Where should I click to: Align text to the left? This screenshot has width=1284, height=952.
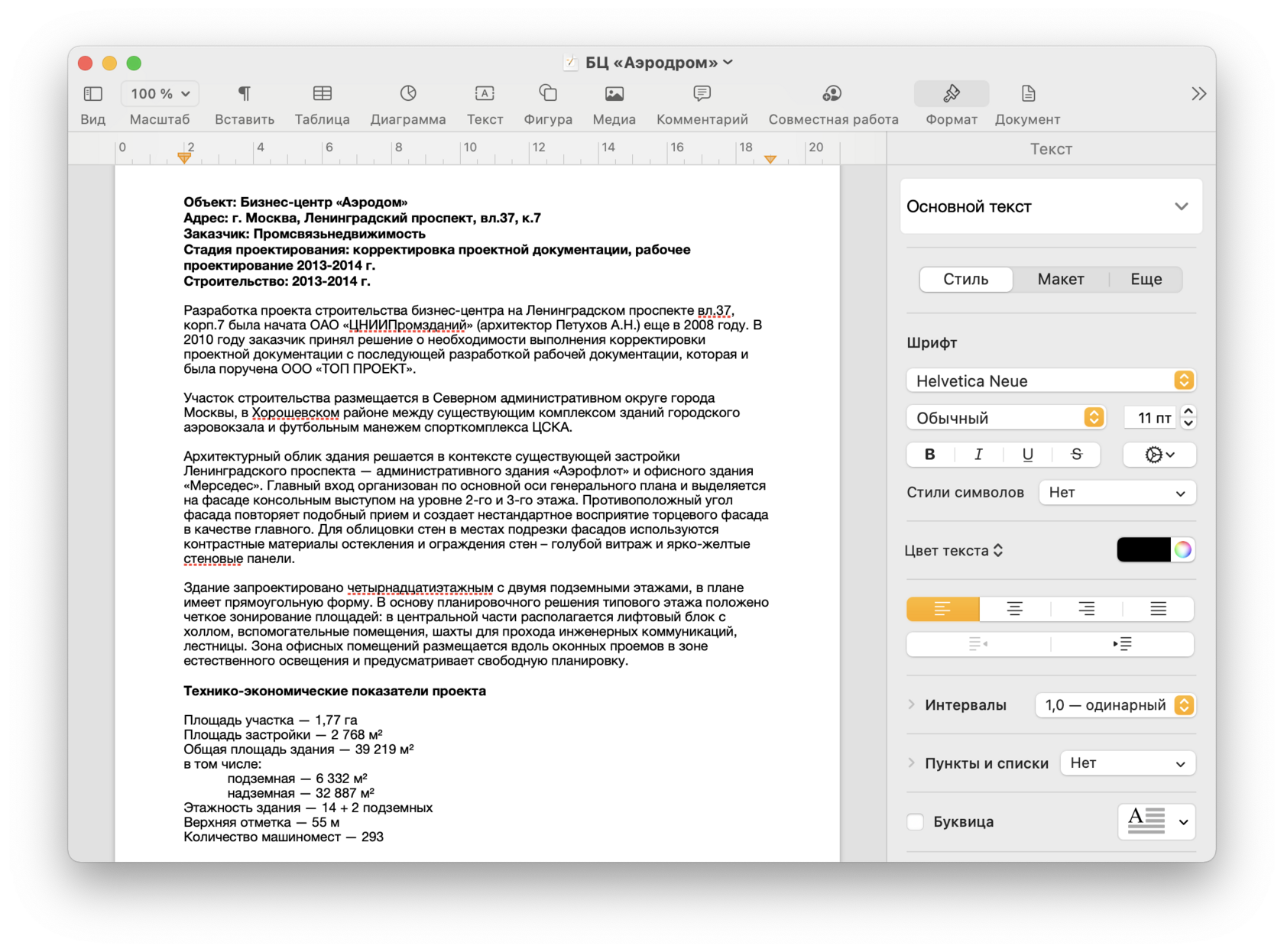pos(942,609)
